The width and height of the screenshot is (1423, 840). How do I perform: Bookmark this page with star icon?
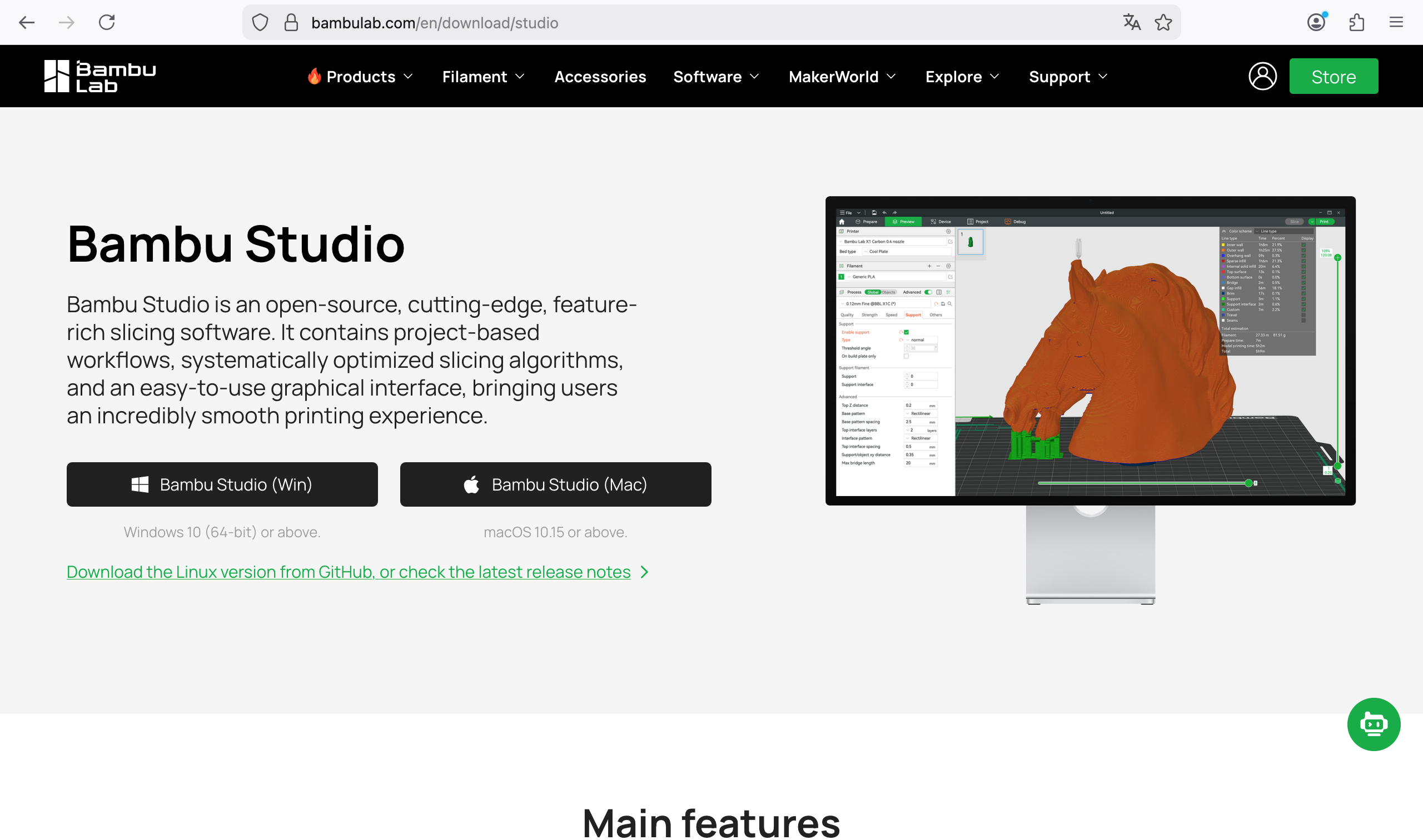(1162, 23)
